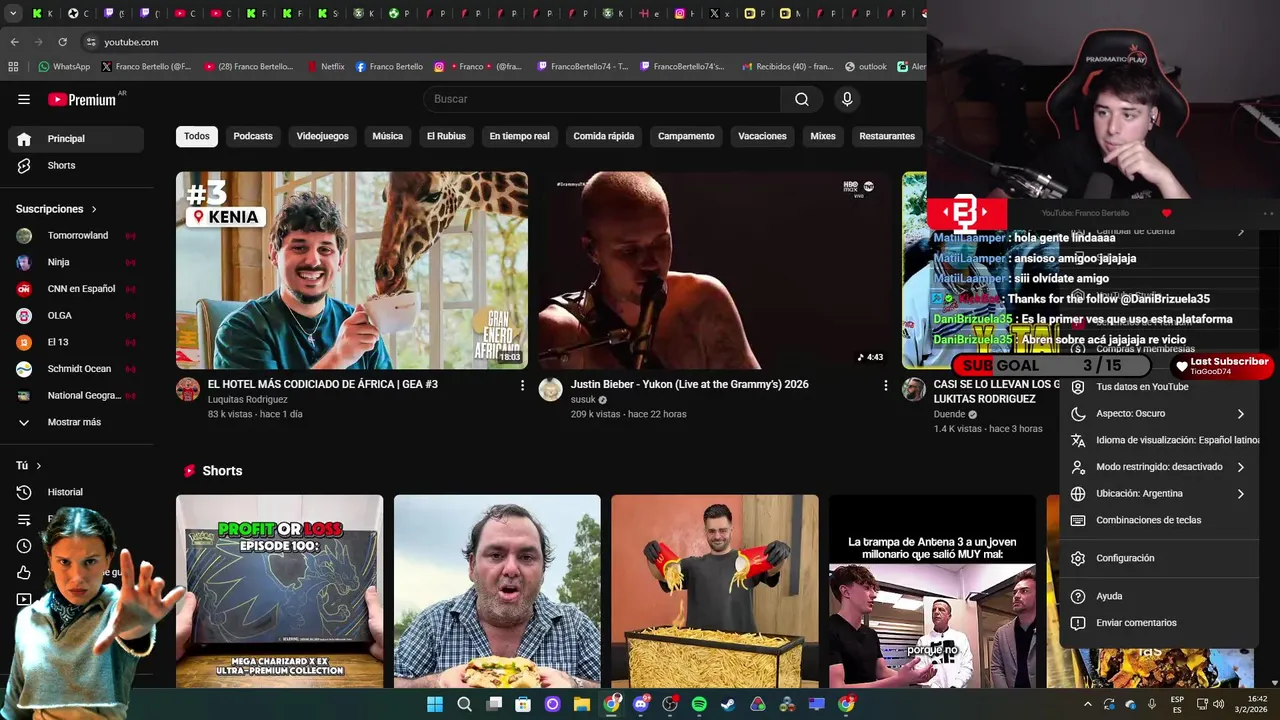The height and width of the screenshot is (720, 1280).
Task: Click the magnifier search button
Action: (x=802, y=99)
